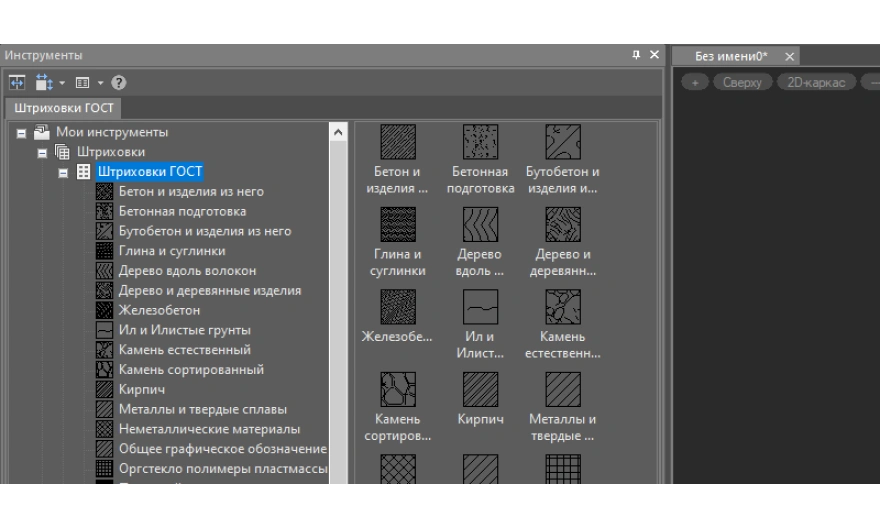Switch to the Штриховки ГОСТ tab
This screenshot has width=880, height=528.
pyautogui.click(x=64, y=108)
